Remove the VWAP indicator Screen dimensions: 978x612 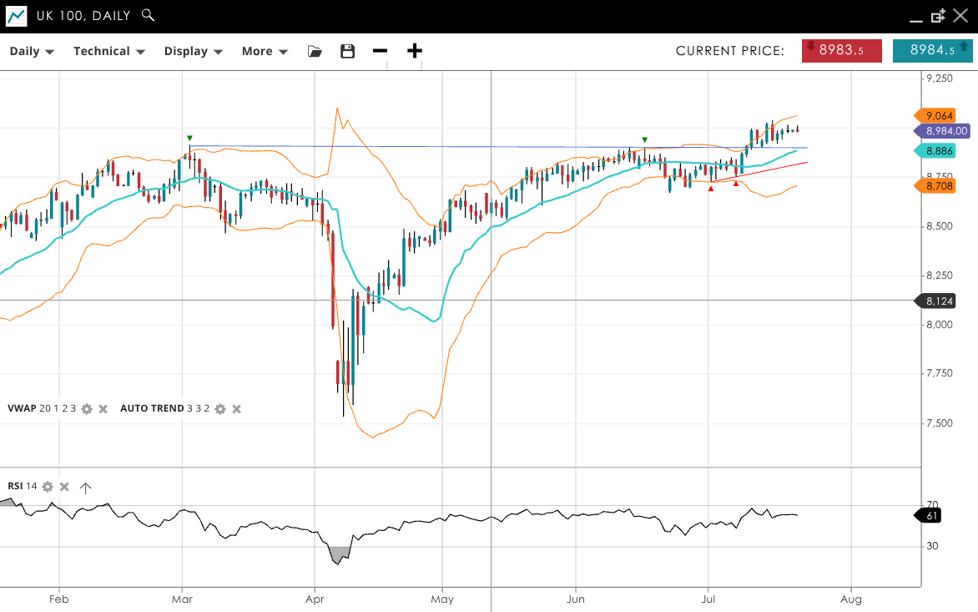point(103,409)
